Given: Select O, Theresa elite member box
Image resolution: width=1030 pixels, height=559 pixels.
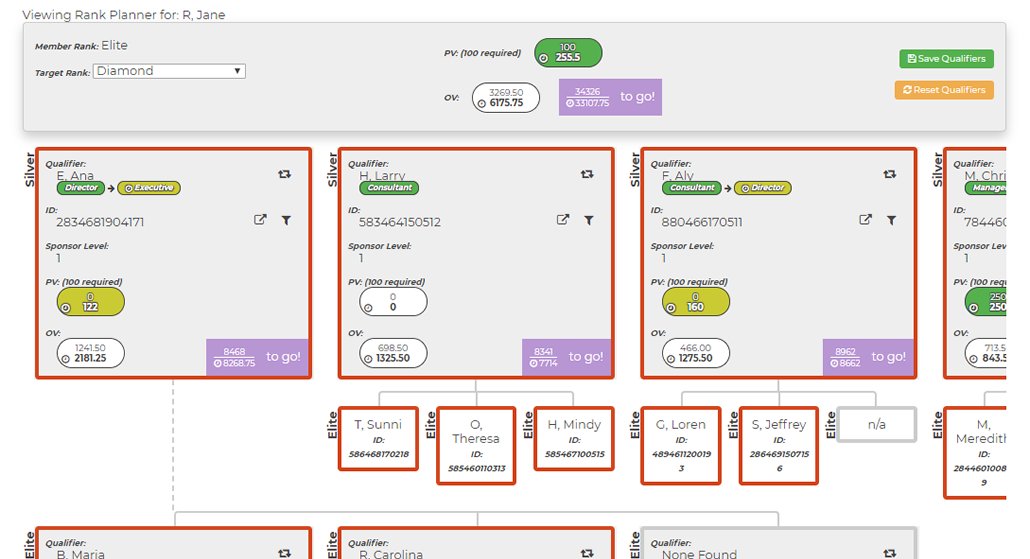Looking at the screenshot, I should (x=476, y=446).
